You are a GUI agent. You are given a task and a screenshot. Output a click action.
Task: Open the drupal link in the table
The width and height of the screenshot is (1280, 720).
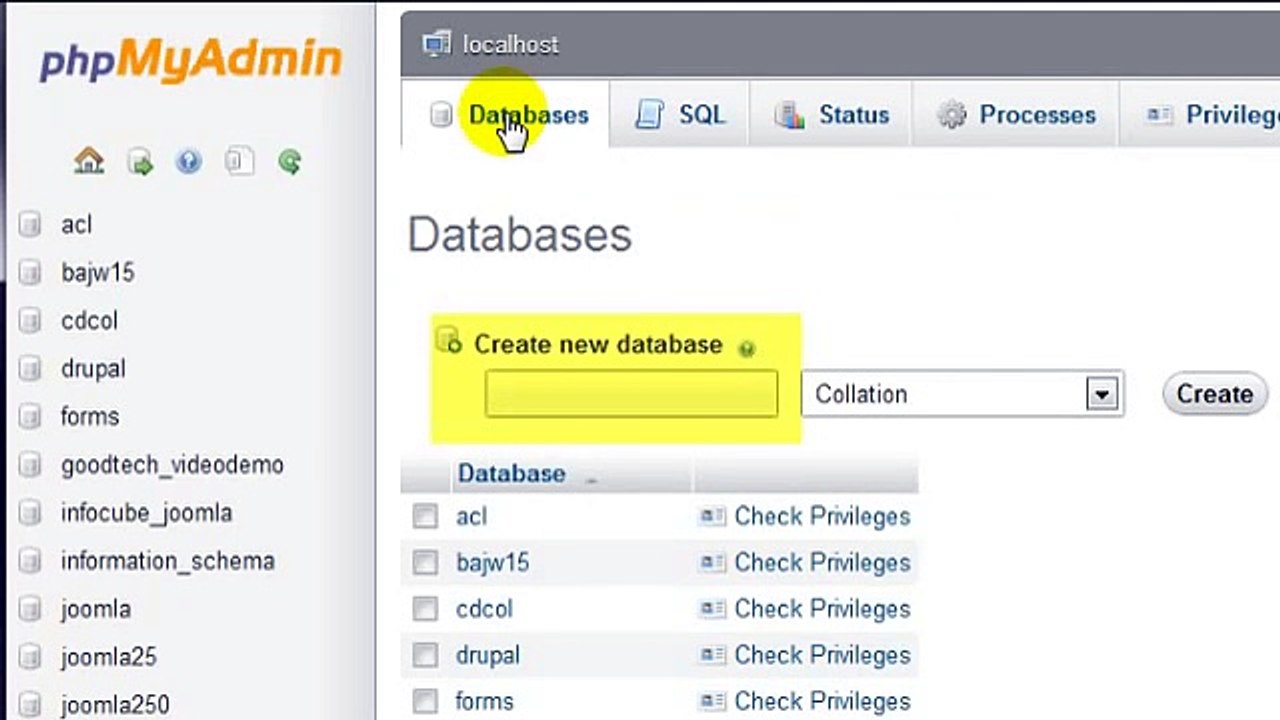pyautogui.click(x=488, y=655)
